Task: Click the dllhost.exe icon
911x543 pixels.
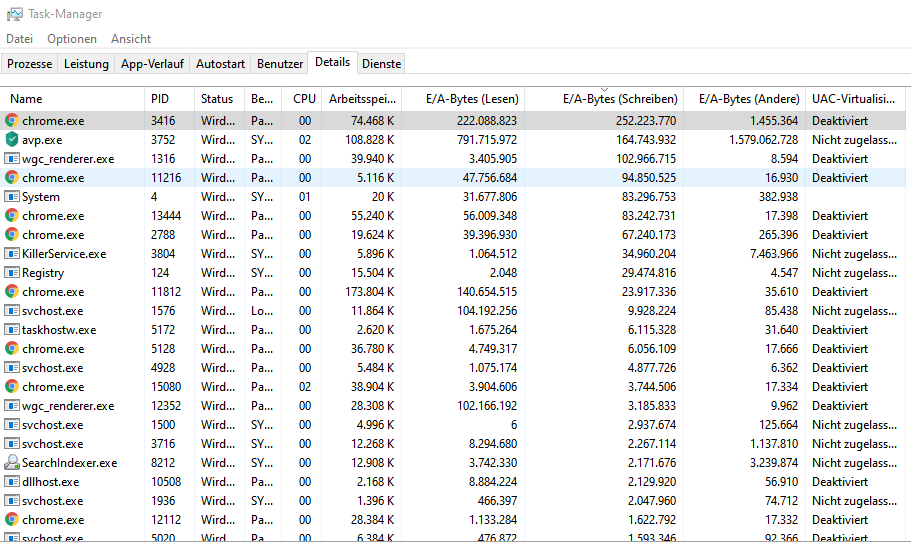Action: 12,481
